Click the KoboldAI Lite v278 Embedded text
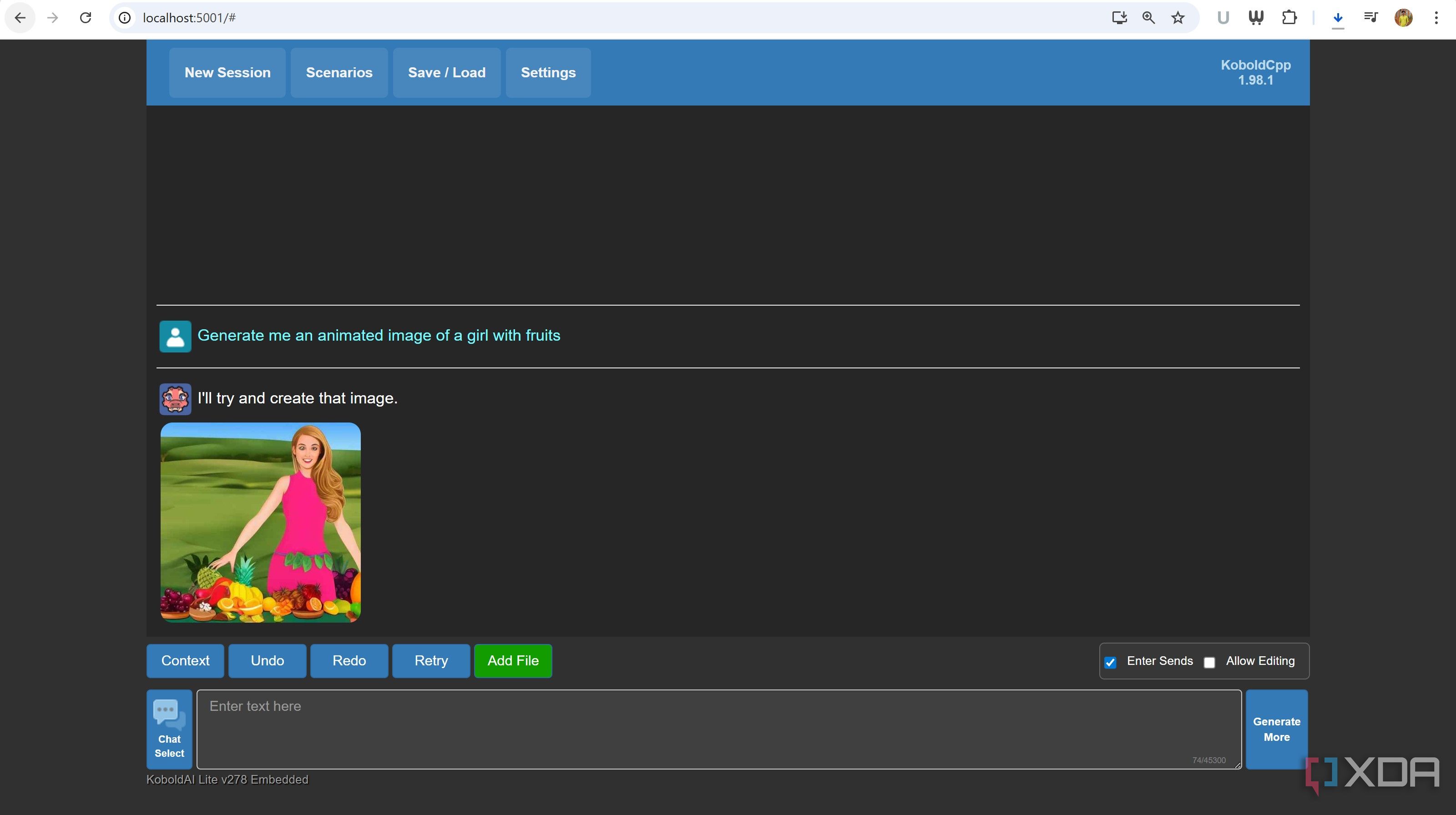 [x=227, y=780]
